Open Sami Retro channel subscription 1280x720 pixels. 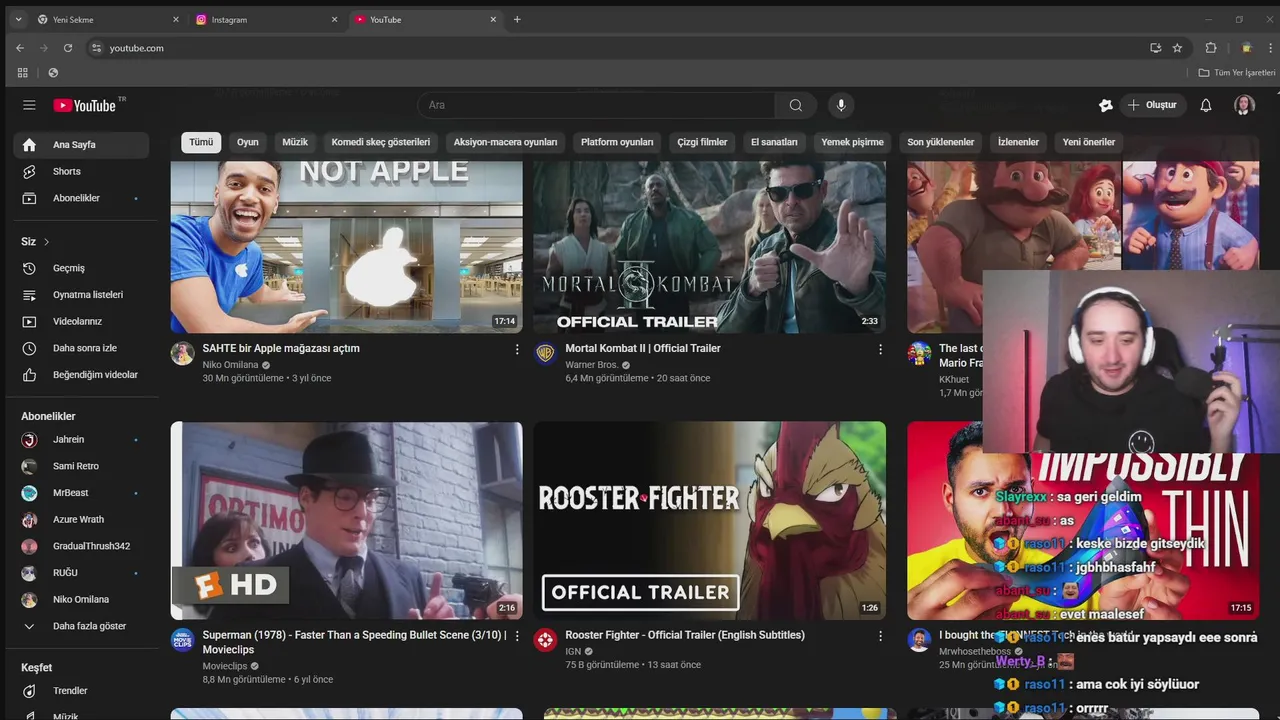[80, 466]
